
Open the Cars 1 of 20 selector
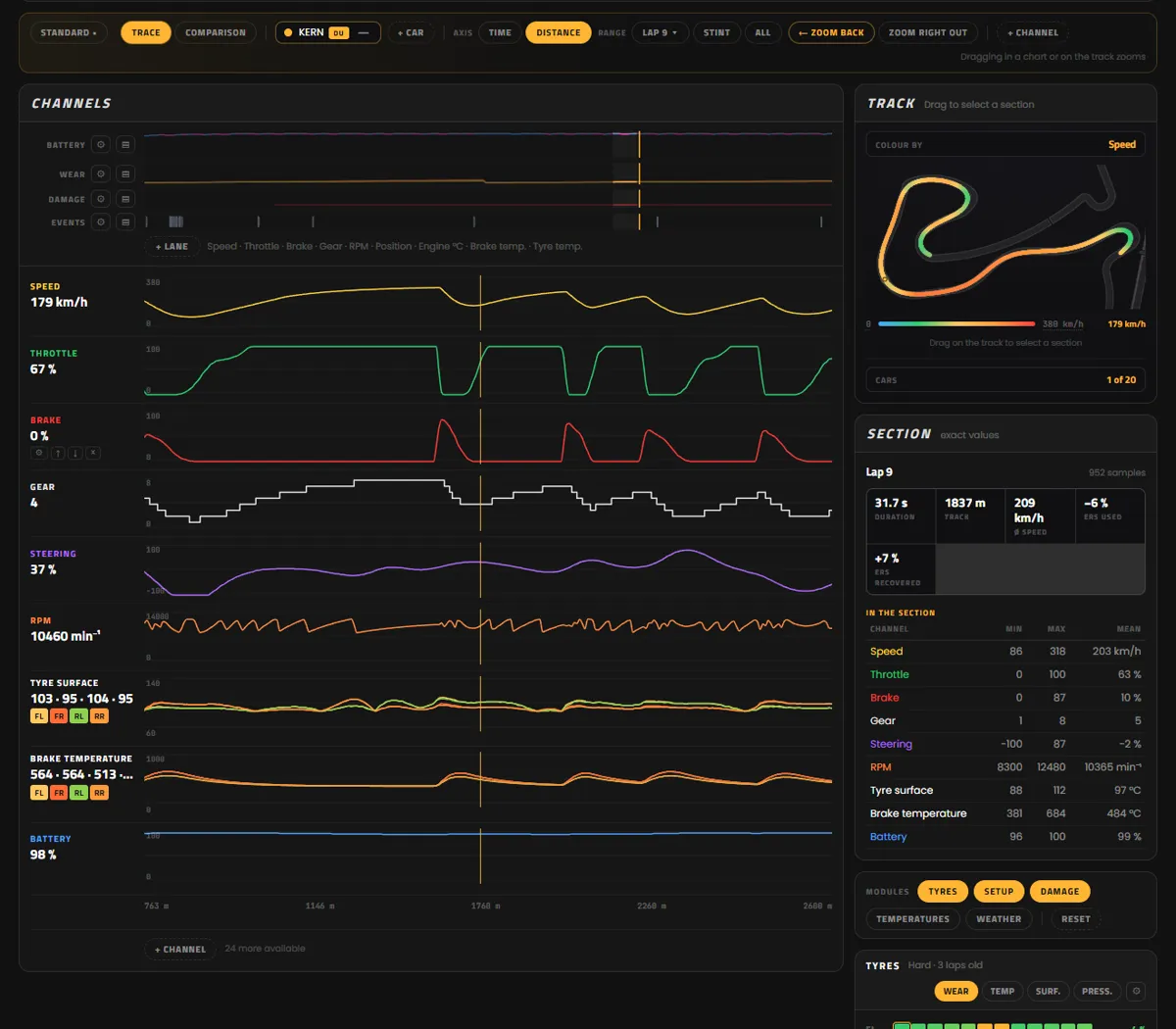pos(1005,379)
